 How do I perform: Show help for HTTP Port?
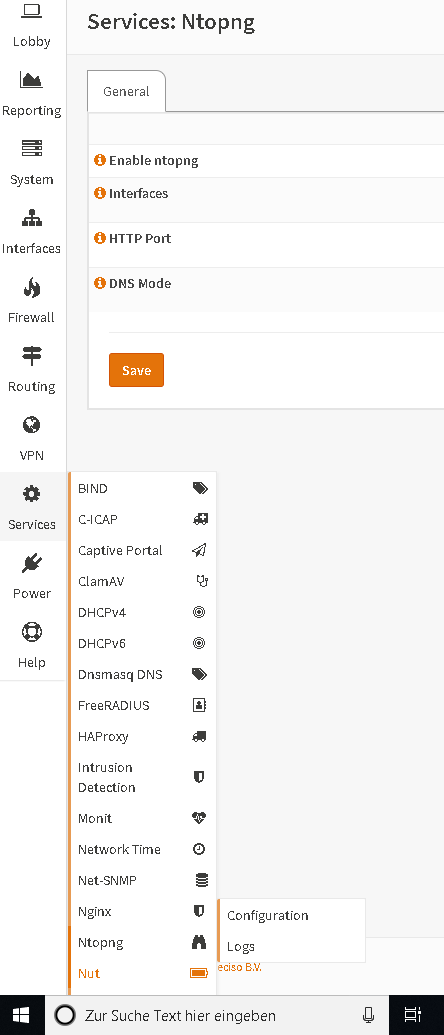[x=100, y=238]
